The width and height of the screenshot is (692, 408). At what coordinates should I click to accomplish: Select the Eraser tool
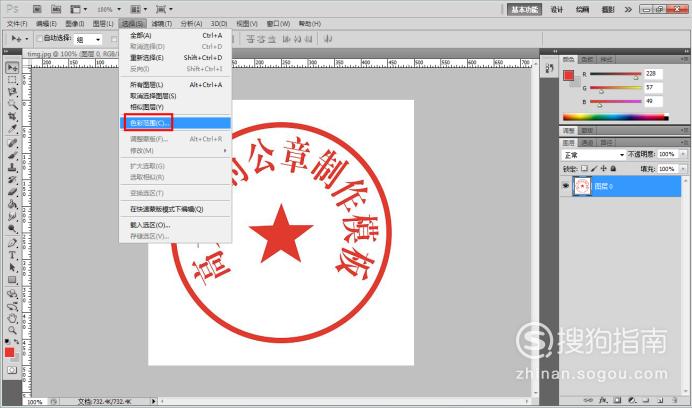point(12,192)
